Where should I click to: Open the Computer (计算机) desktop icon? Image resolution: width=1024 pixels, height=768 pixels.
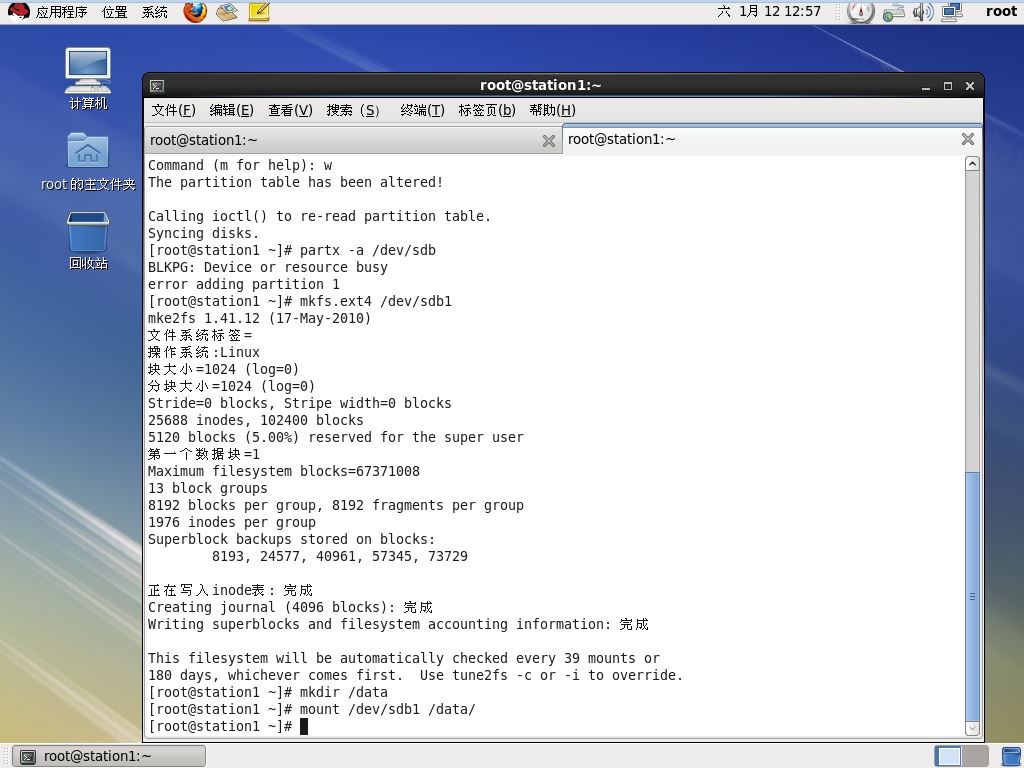pyautogui.click(x=88, y=78)
